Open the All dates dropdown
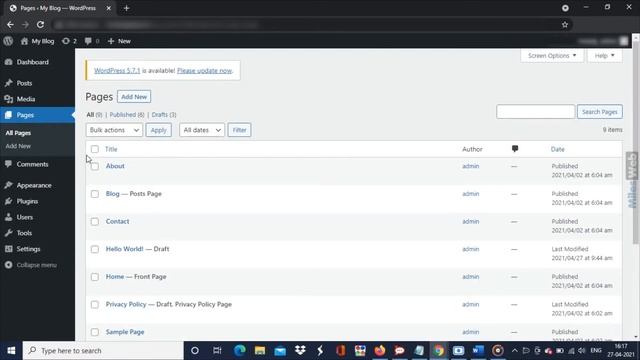The image size is (640, 360). point(202,130)
